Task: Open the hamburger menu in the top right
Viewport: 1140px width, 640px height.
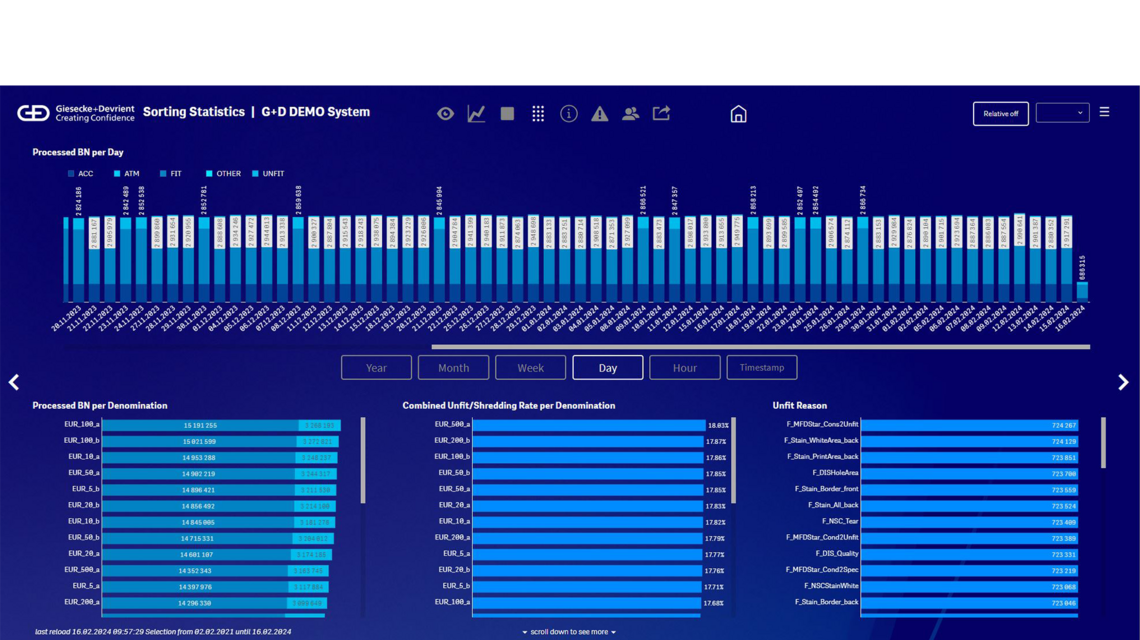Action: [1104, 113]
